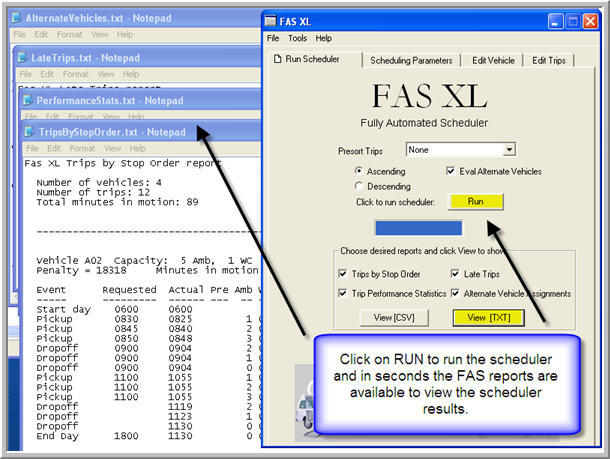
Task: Open Format menu in TripsByStopOrder Notepad
Action: [82, 148]
